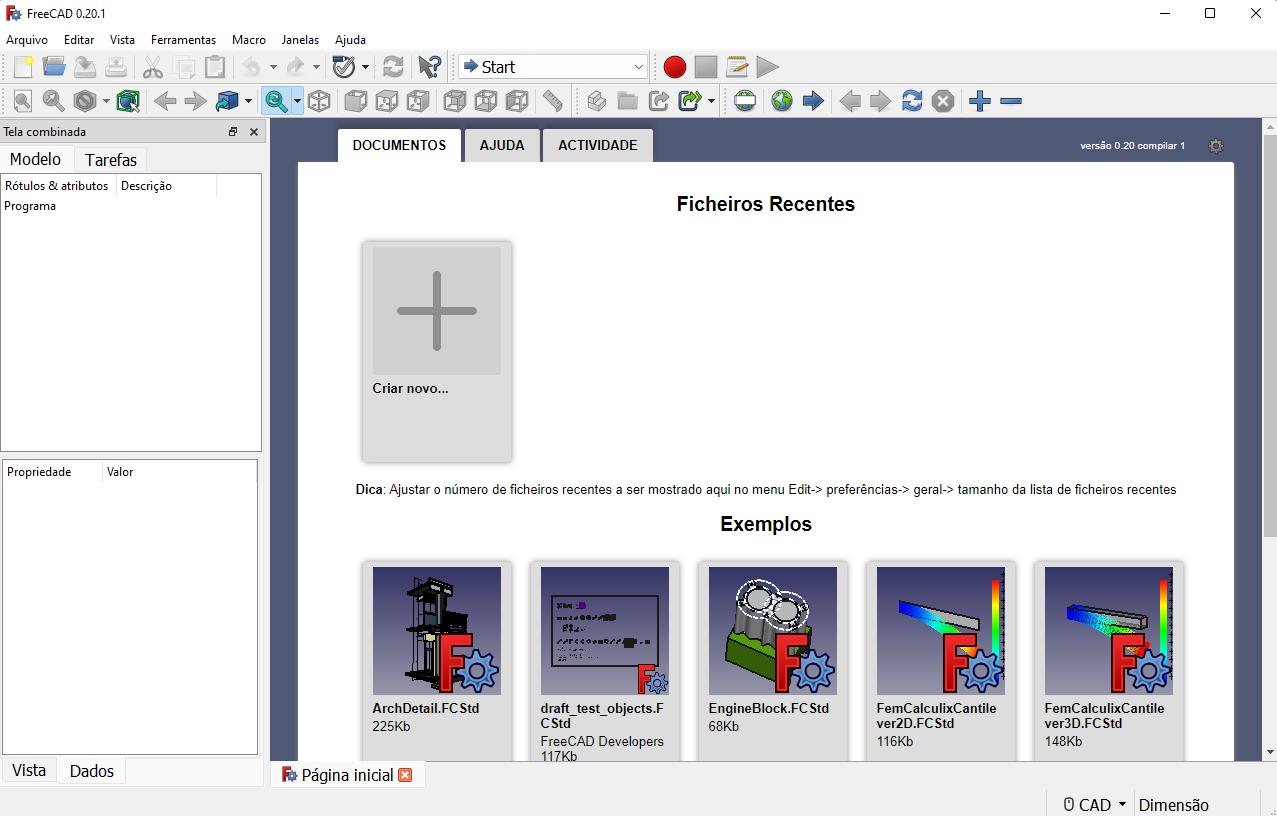Open the Start page settings gear

click(x=1215, y=146)
